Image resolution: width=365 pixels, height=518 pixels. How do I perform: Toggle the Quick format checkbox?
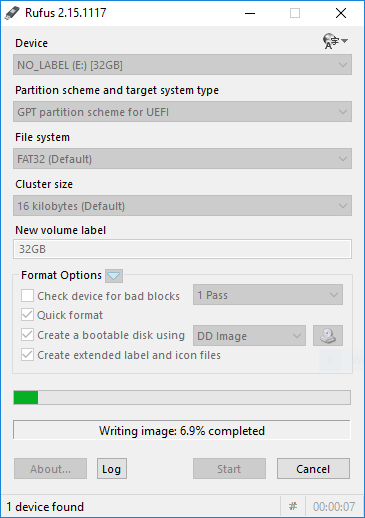pos(27,315)
